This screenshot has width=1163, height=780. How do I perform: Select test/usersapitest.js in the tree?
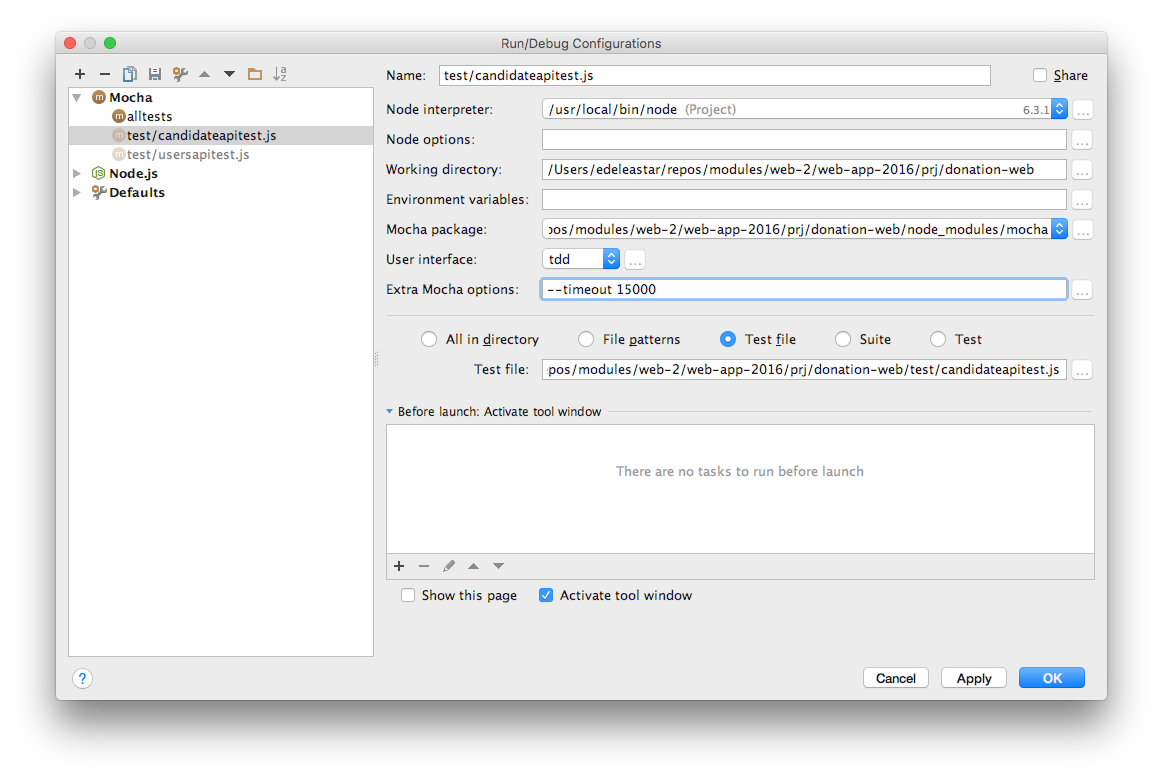click(x=187, y=154)
